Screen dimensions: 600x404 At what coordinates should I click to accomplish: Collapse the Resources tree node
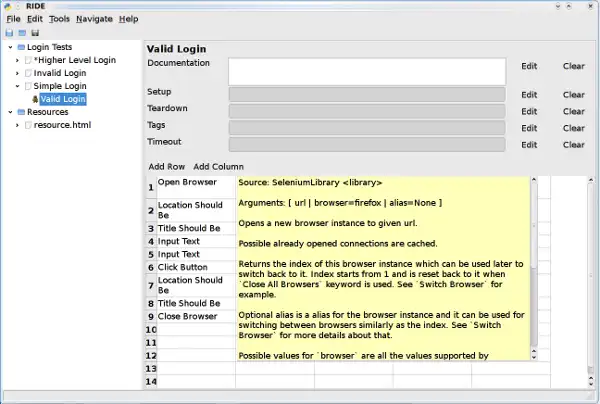pos(10,112)
